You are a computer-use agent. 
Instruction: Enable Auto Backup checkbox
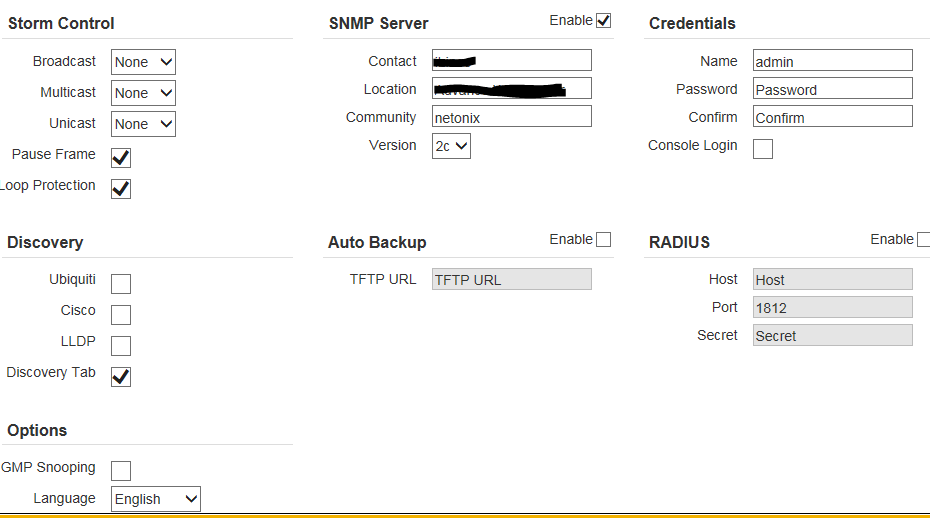pyautogui.click(x=603, y=239)
